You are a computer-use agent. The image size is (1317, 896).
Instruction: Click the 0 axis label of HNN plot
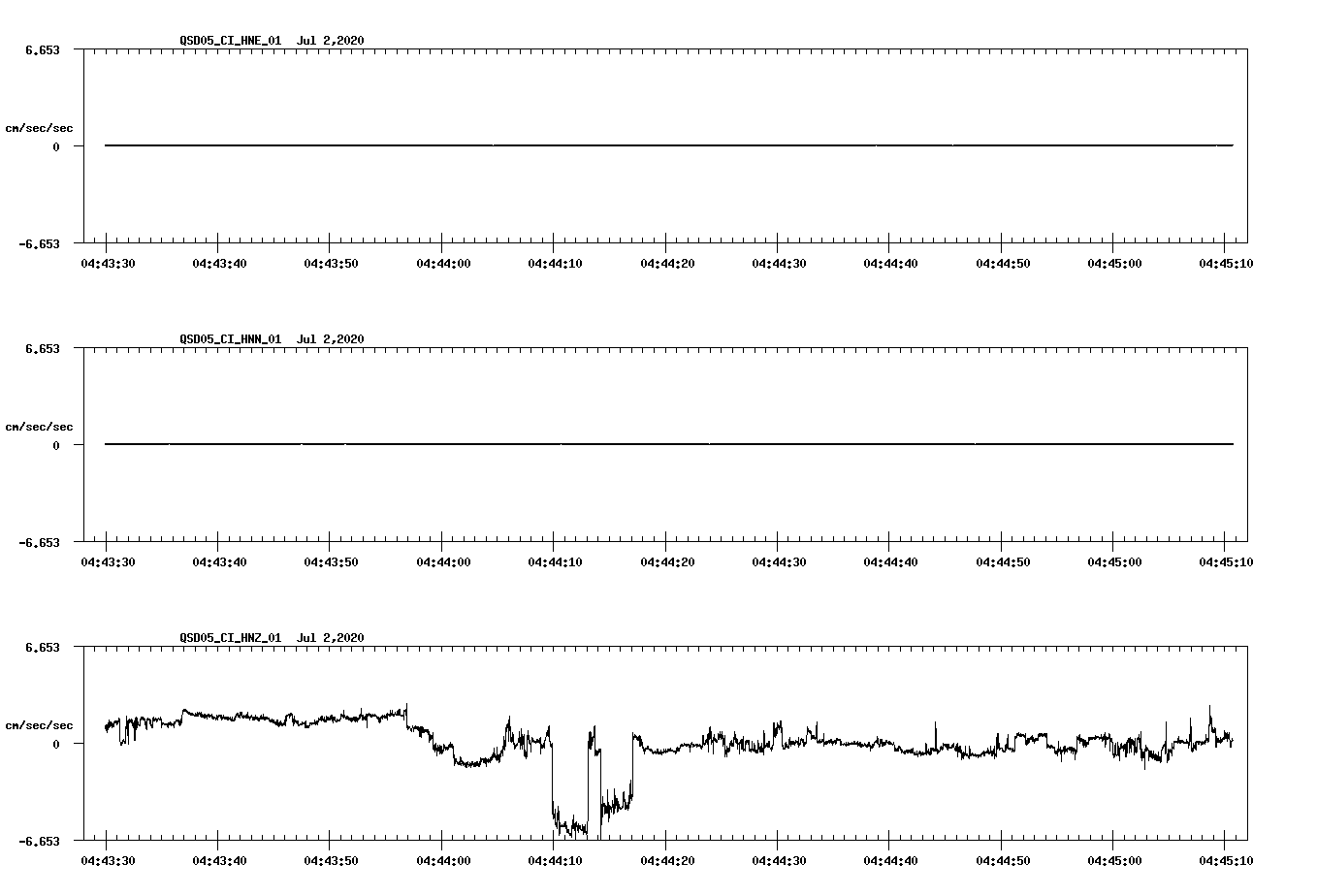56,445
